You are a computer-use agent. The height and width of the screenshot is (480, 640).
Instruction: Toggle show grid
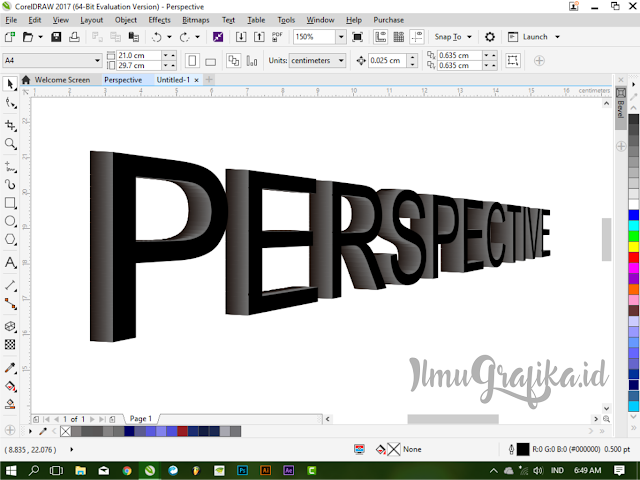point(399,37)
